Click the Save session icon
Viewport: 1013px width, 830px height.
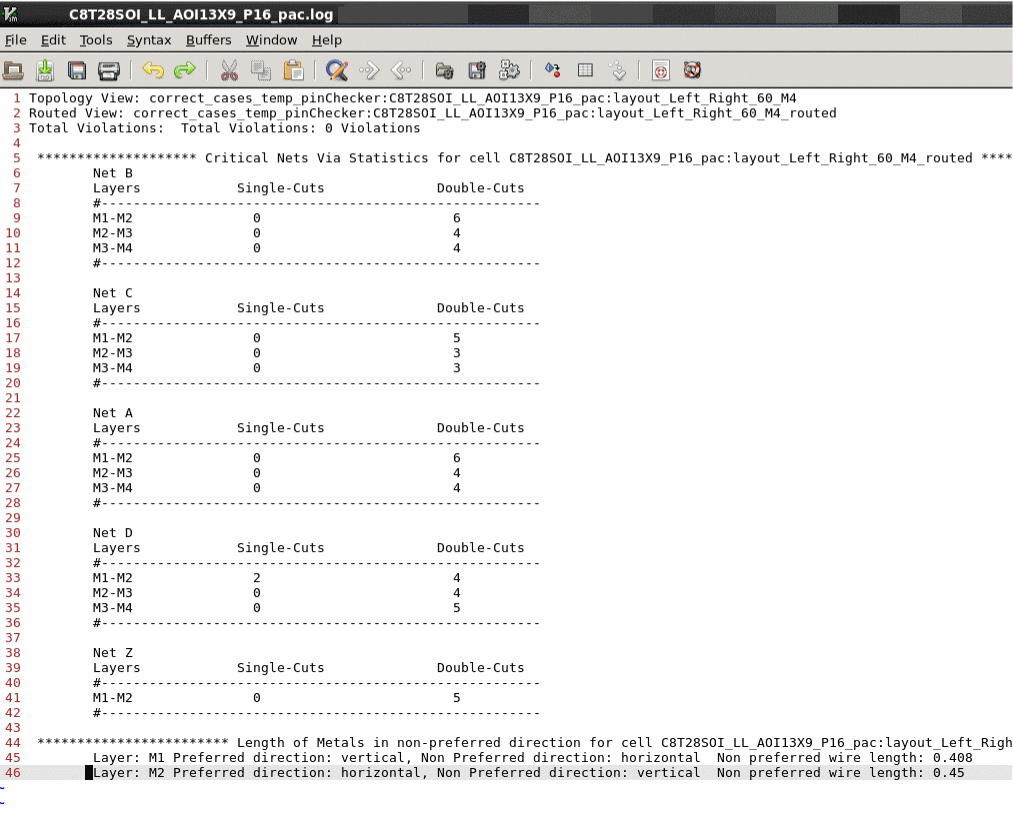(477, 70)
